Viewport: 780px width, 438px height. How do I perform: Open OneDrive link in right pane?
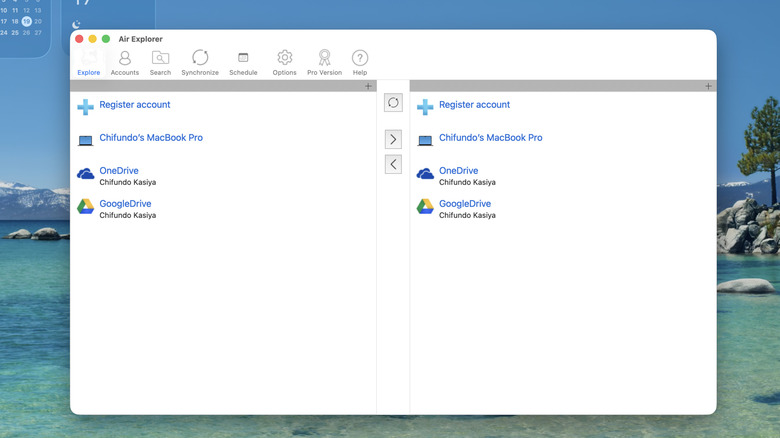click(459, 170)
